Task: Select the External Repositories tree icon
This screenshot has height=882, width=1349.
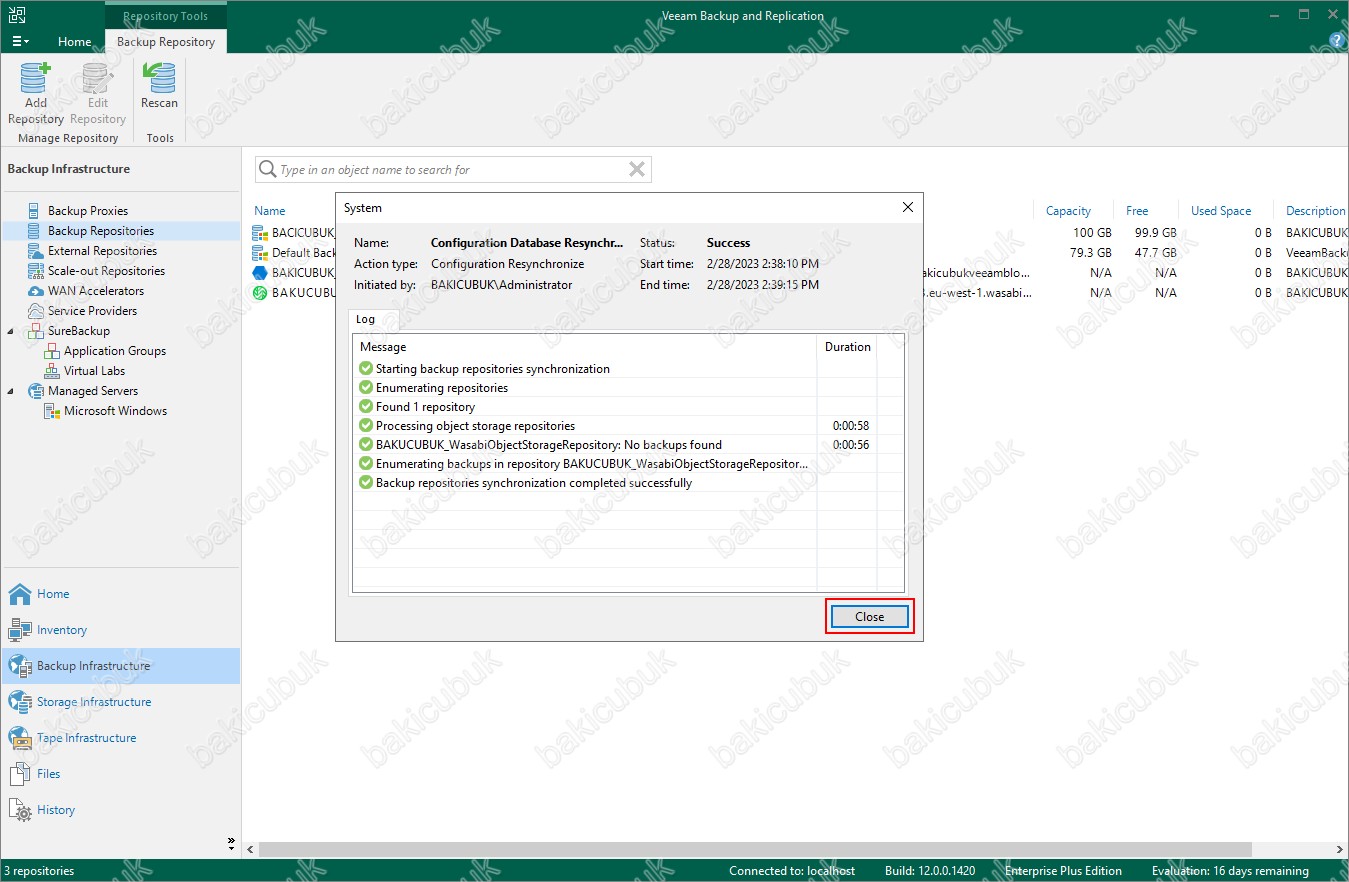Action: [x=36, y=251]
